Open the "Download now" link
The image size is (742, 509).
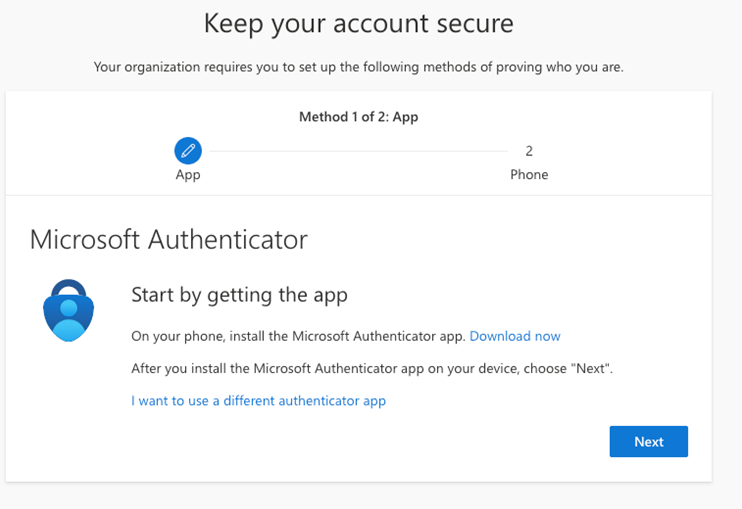[515, 336]
